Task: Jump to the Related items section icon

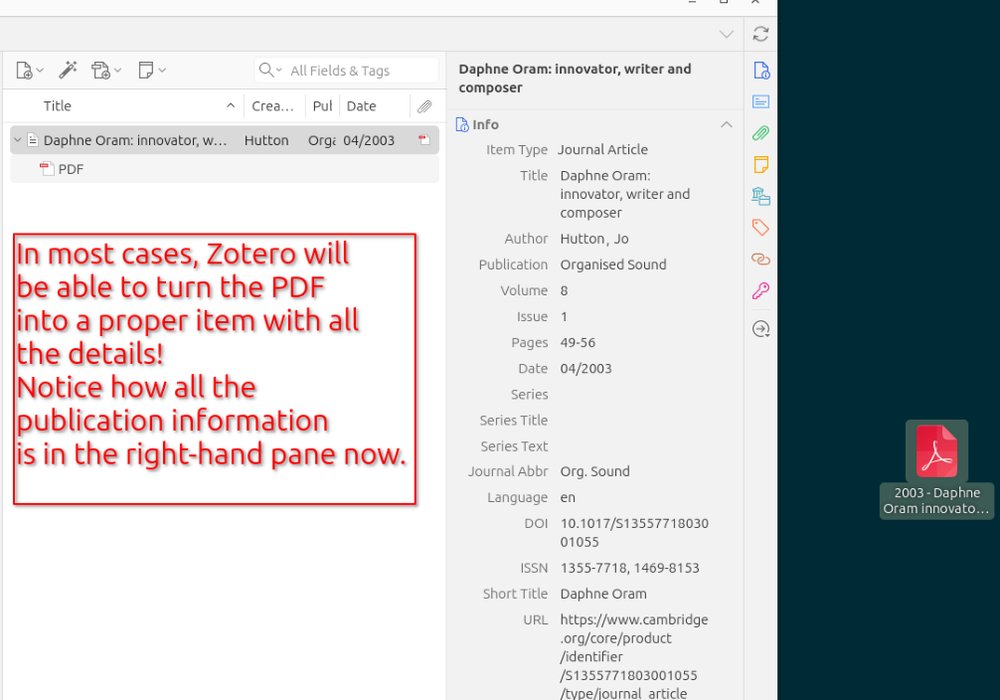Action: (x=761, y=259)
